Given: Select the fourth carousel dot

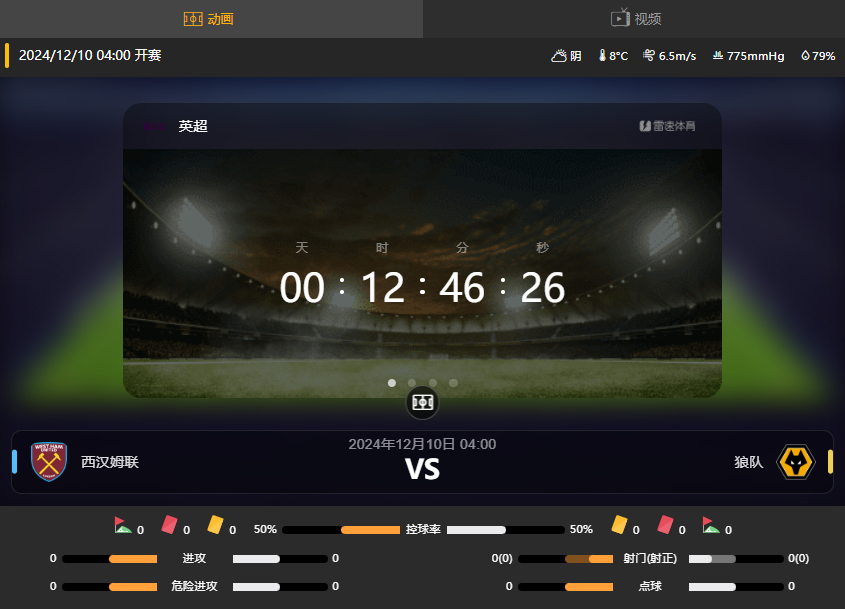Looking at the screenshot, I should pos(453,383).
